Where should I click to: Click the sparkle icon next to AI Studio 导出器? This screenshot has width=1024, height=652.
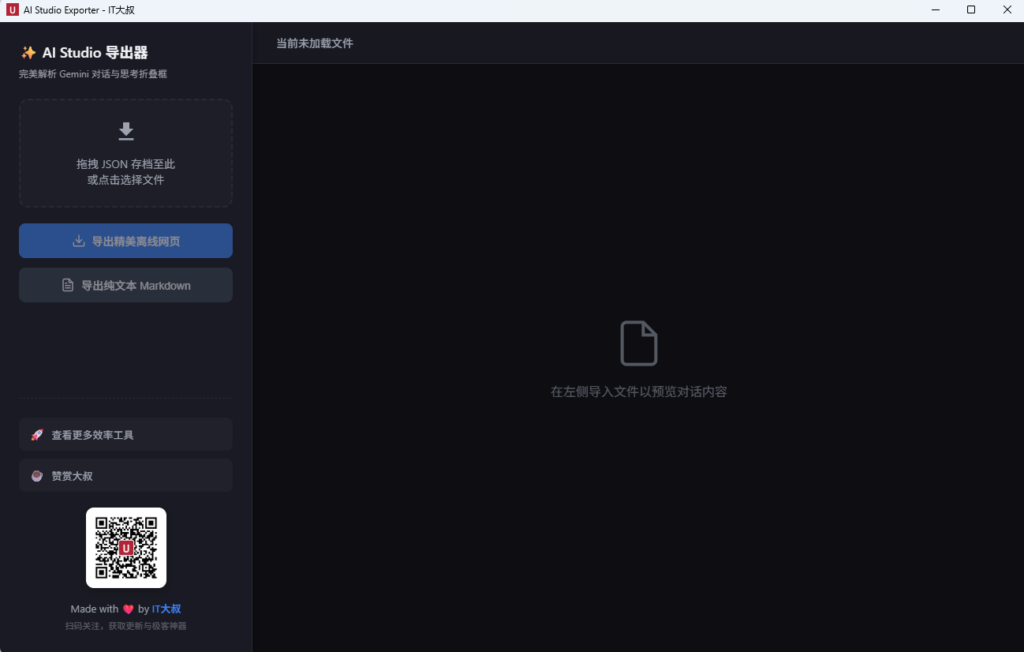(x=28, y=53)
